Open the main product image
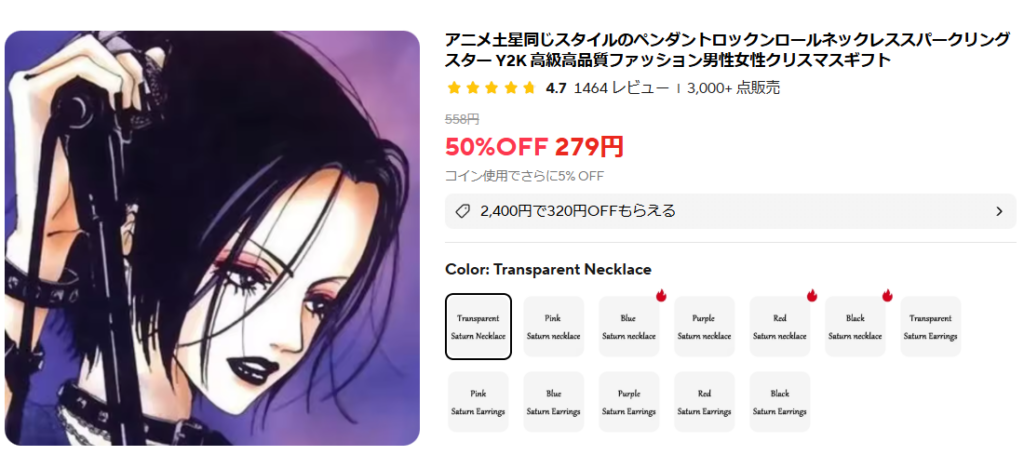This screenshot has height=455, width=1024. click(x=212, y=238)
